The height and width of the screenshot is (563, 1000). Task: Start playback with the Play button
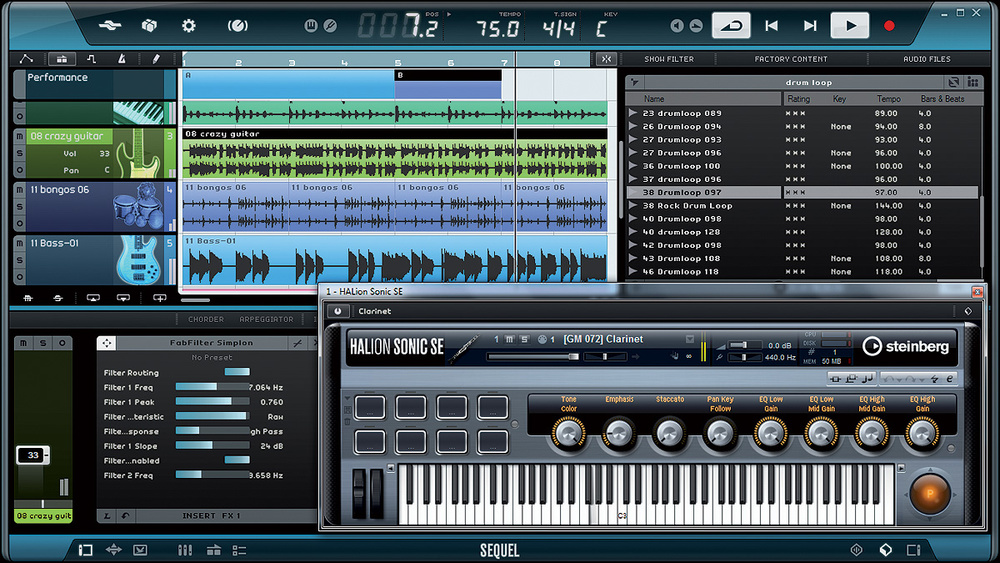849,26
